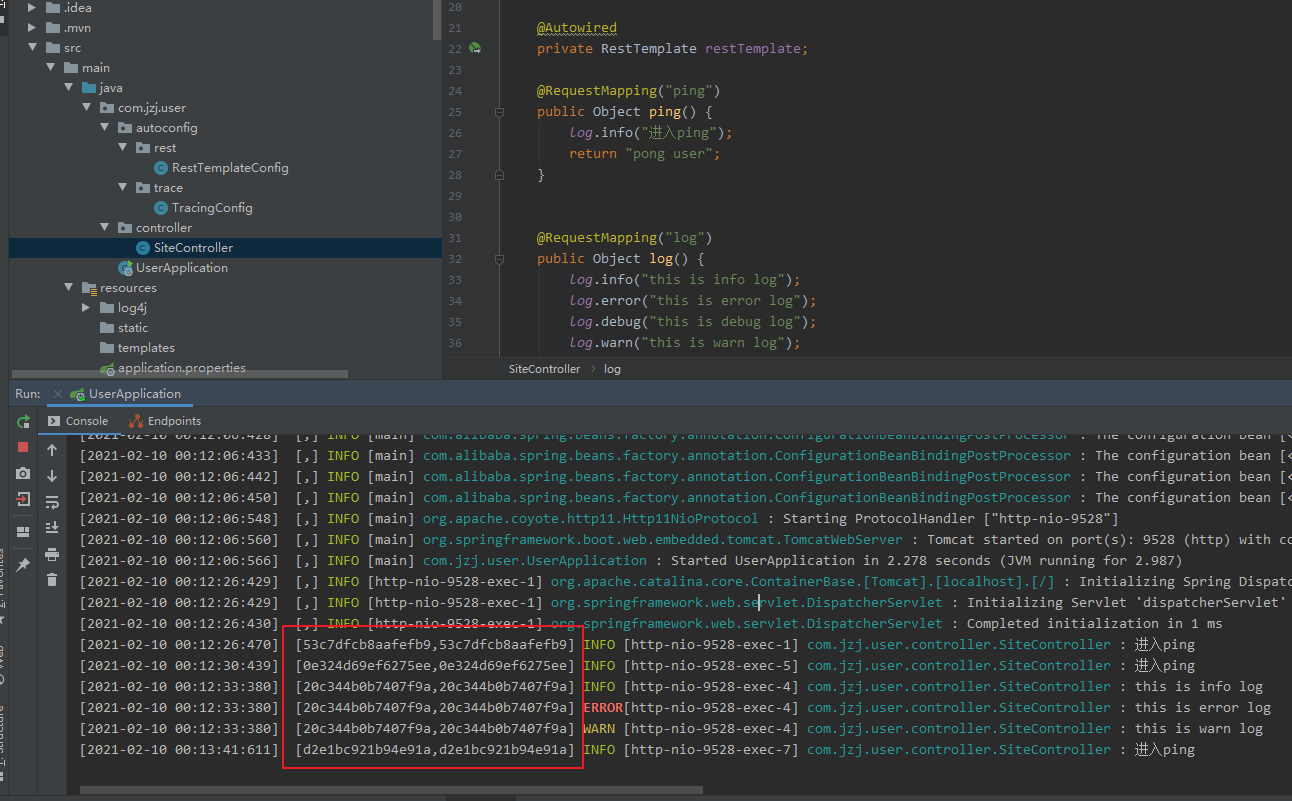1292x801 pixels.
Task: Close the UserApplication run tab with X
Action: click(x=58, y=394)
